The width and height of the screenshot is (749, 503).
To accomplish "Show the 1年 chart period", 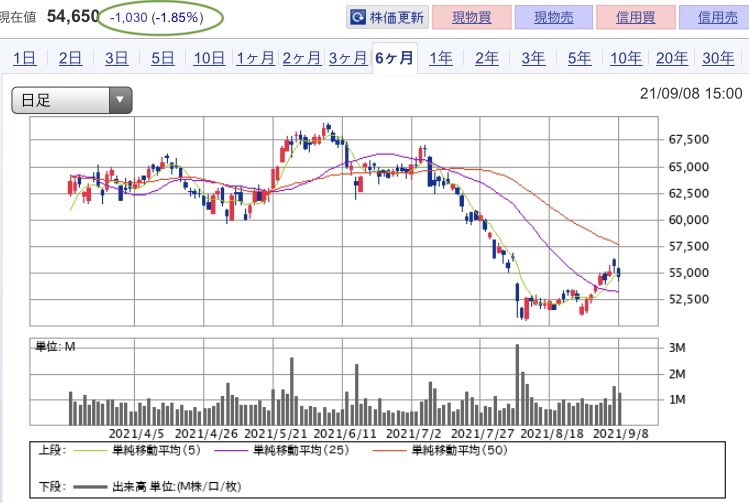I will point(440,58).
